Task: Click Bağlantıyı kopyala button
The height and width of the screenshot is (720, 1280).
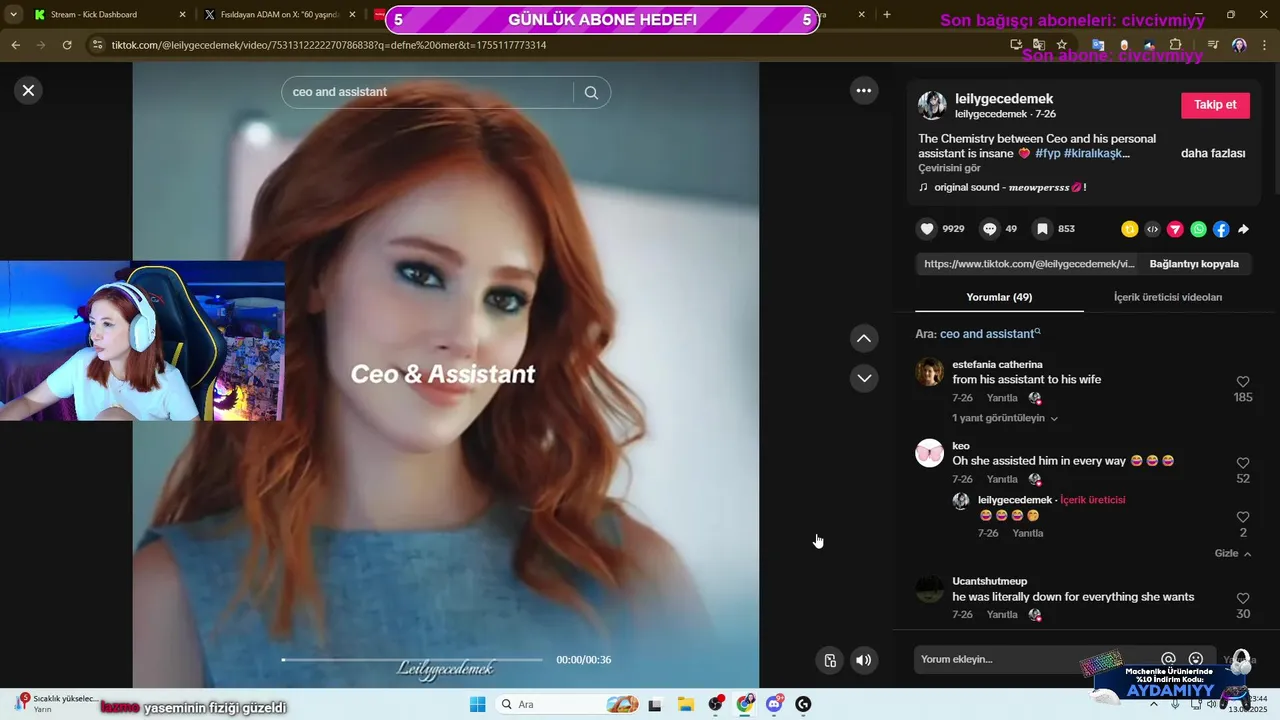Action: (x=1194, y=264)
